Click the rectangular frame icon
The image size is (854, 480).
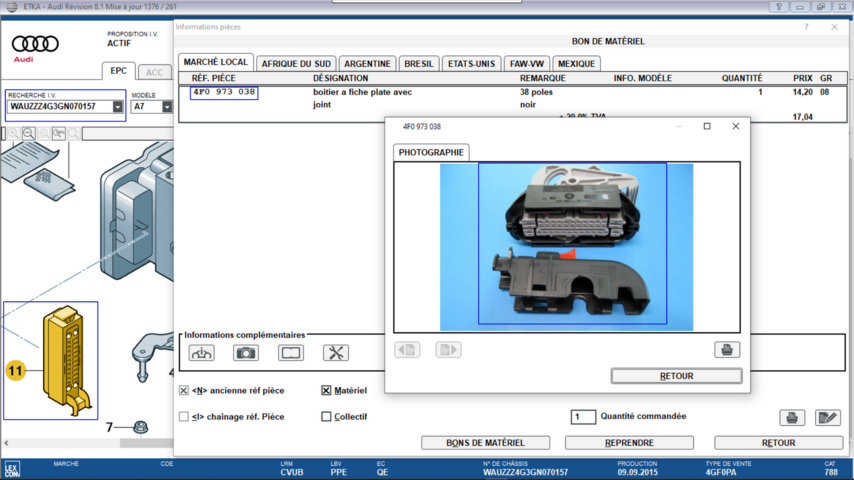pyautogui.click(x=290, y=353)
